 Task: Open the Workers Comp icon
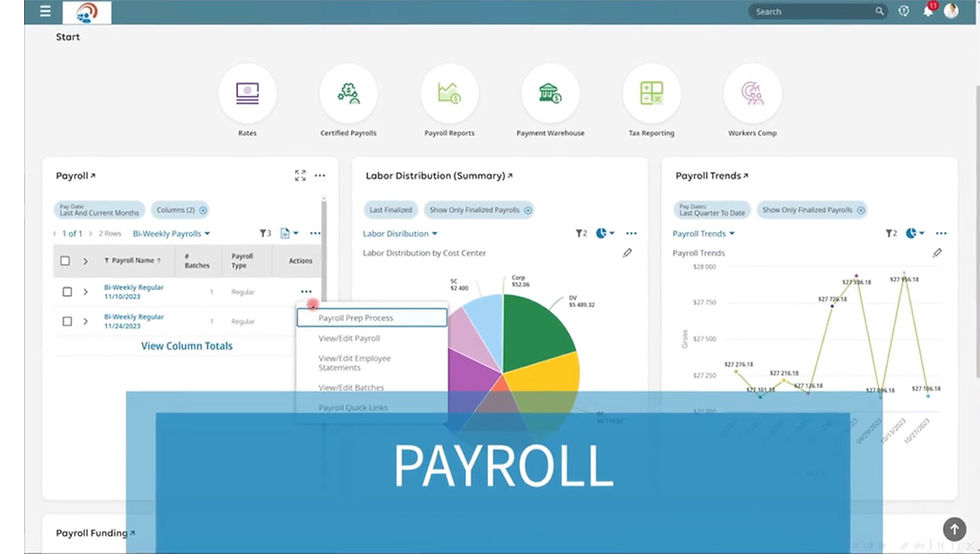(752, 93)
